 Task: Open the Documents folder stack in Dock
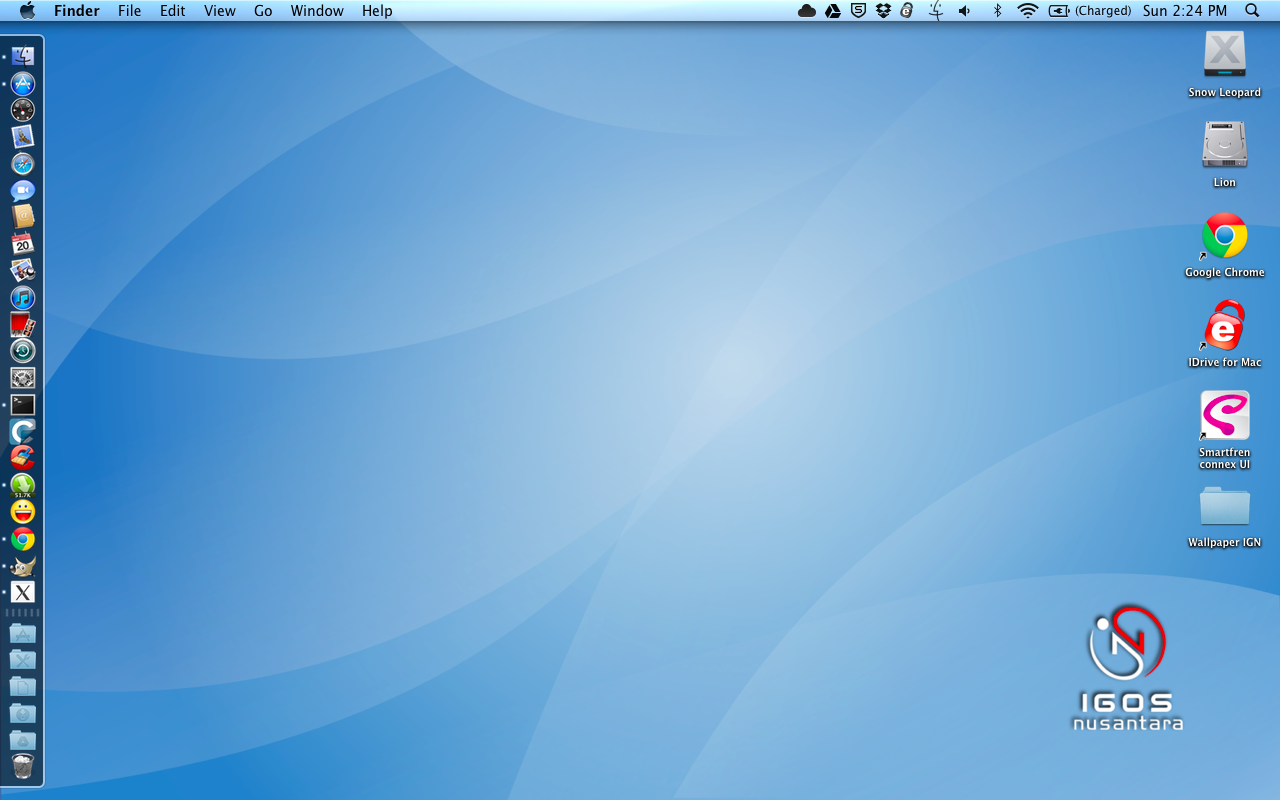pos(23,687)
